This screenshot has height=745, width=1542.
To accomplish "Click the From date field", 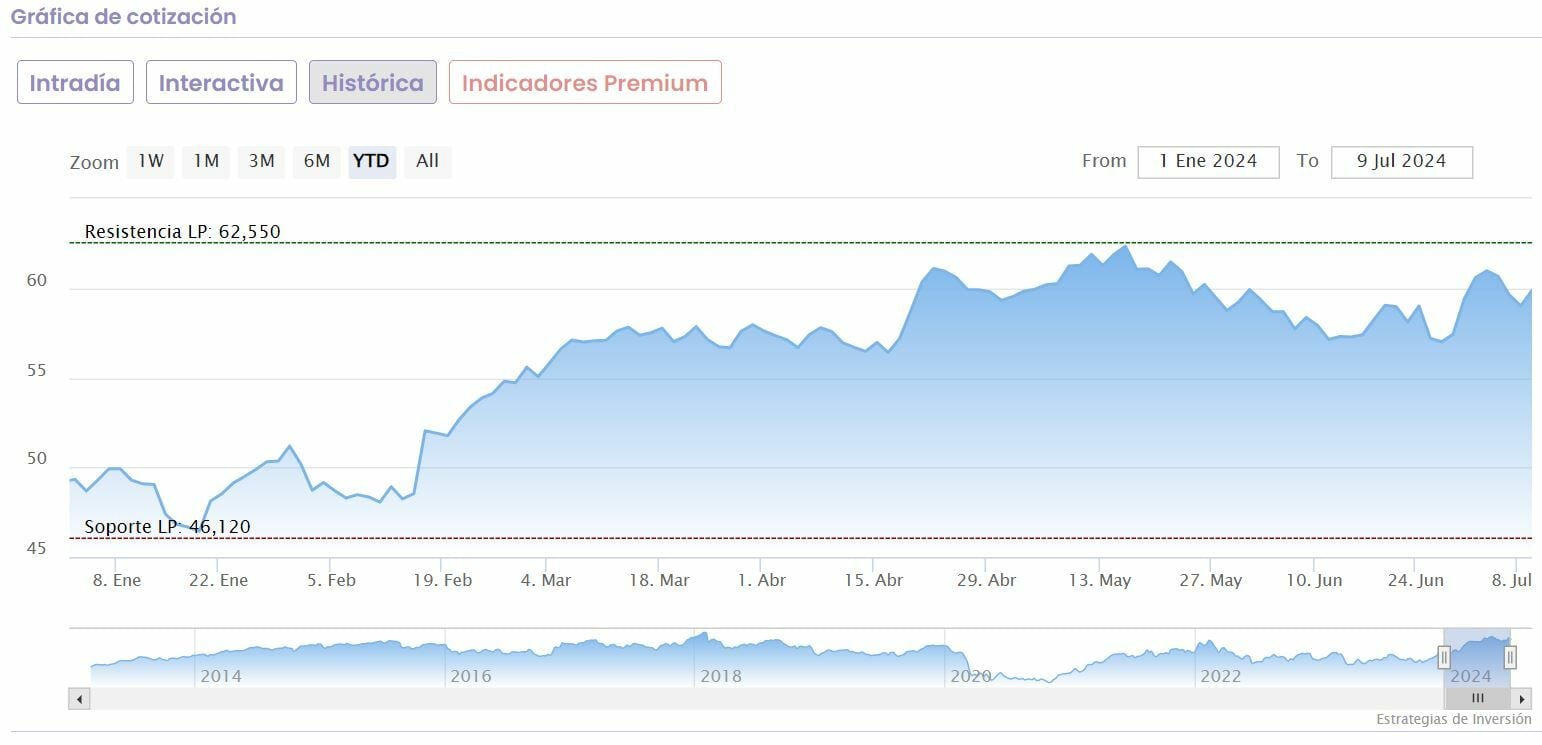I will (x=1208, y=161).
